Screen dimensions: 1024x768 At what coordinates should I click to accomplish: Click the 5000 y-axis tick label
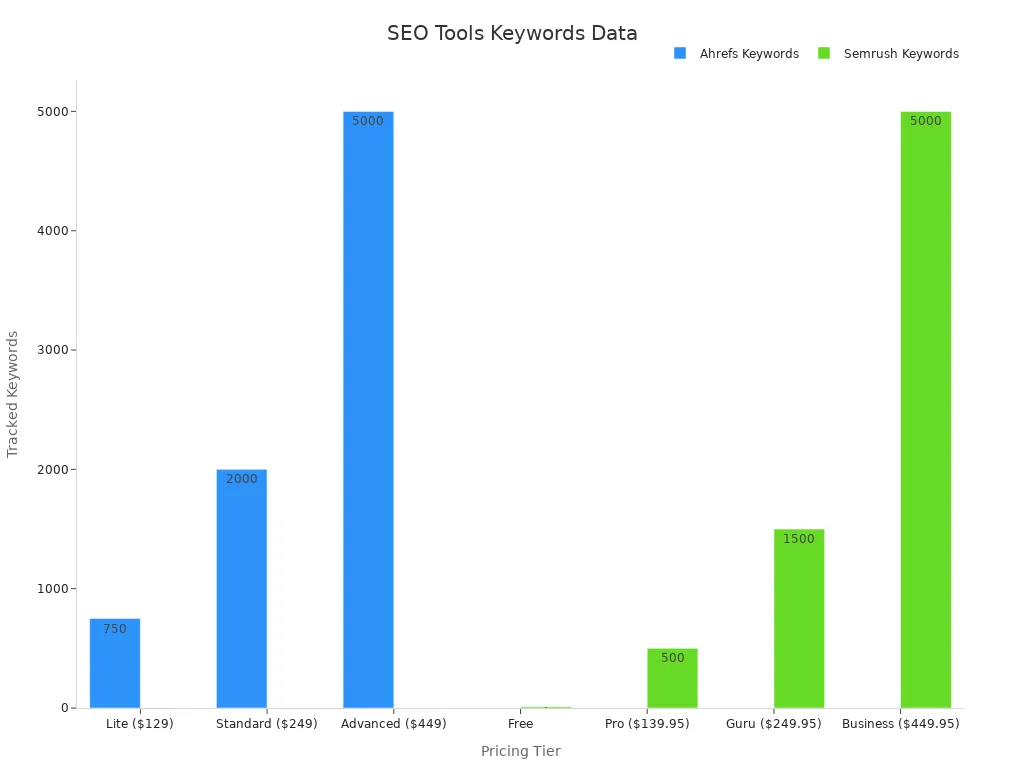(x=53, y=112)
